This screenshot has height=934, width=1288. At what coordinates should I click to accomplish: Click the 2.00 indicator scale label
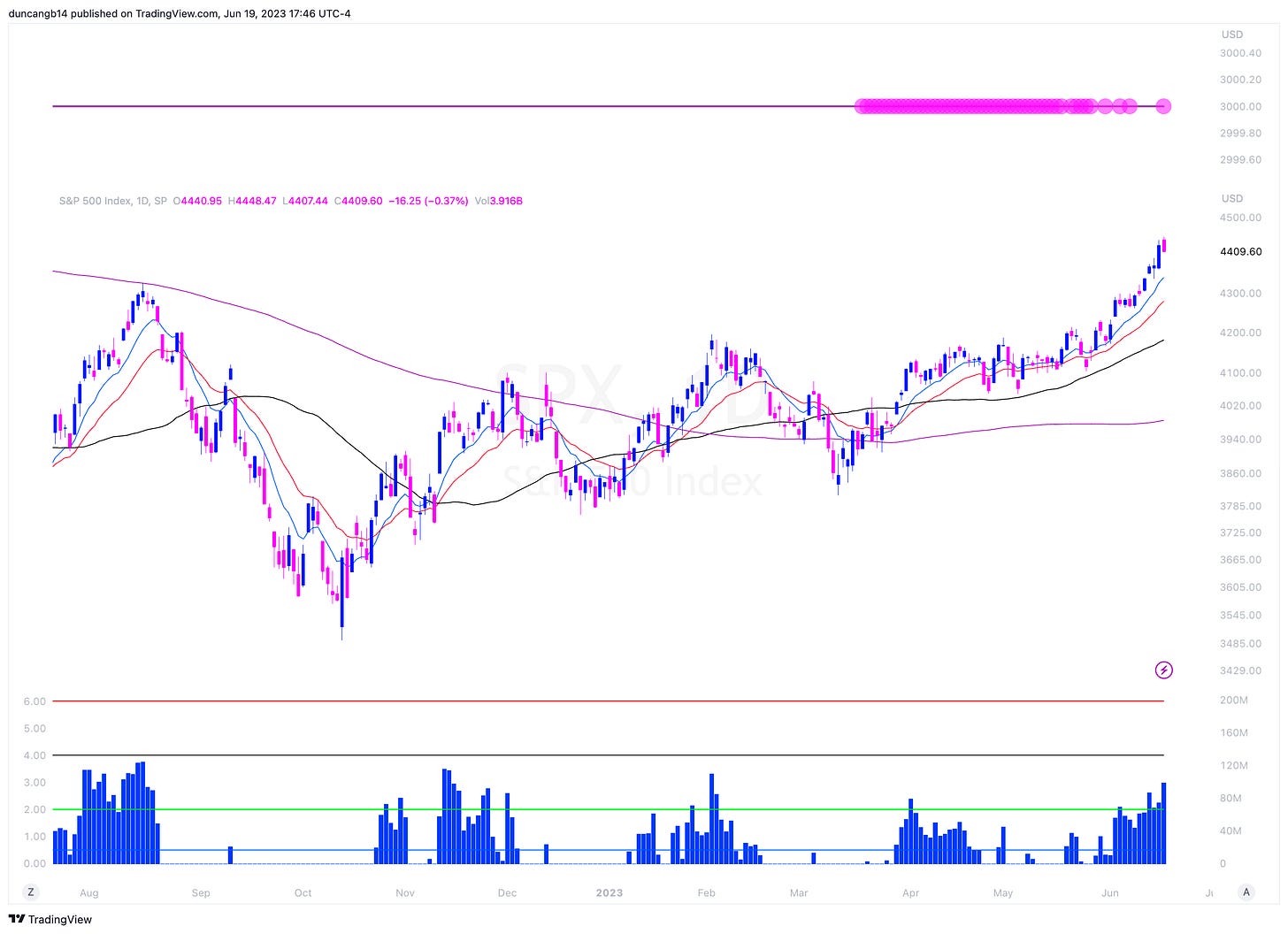34,810
